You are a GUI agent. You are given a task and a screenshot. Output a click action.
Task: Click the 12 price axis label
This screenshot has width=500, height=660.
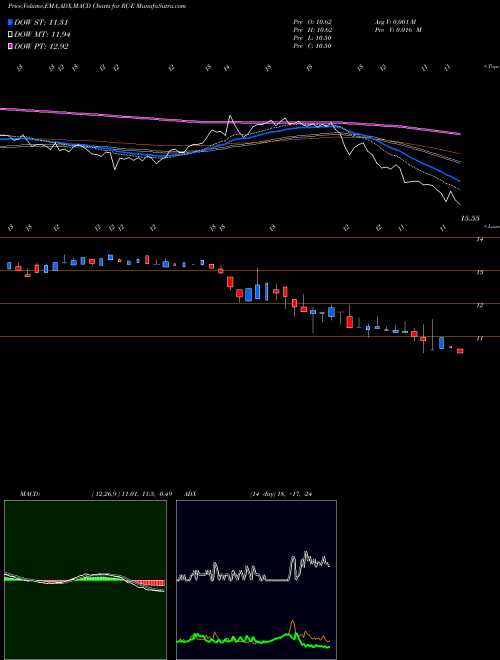(479, 305)
